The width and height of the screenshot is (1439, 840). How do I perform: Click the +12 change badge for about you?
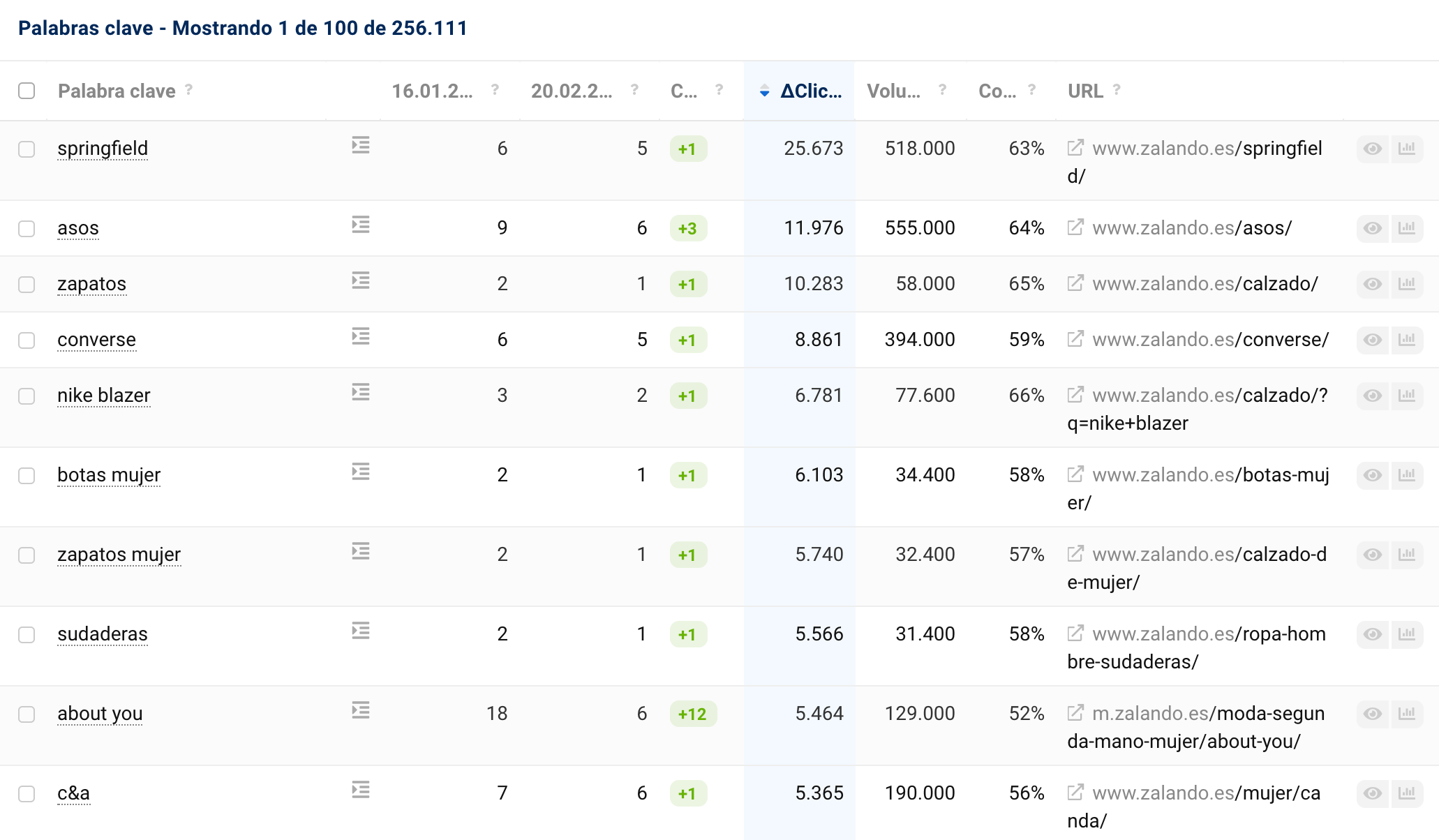tap(693, 714)
